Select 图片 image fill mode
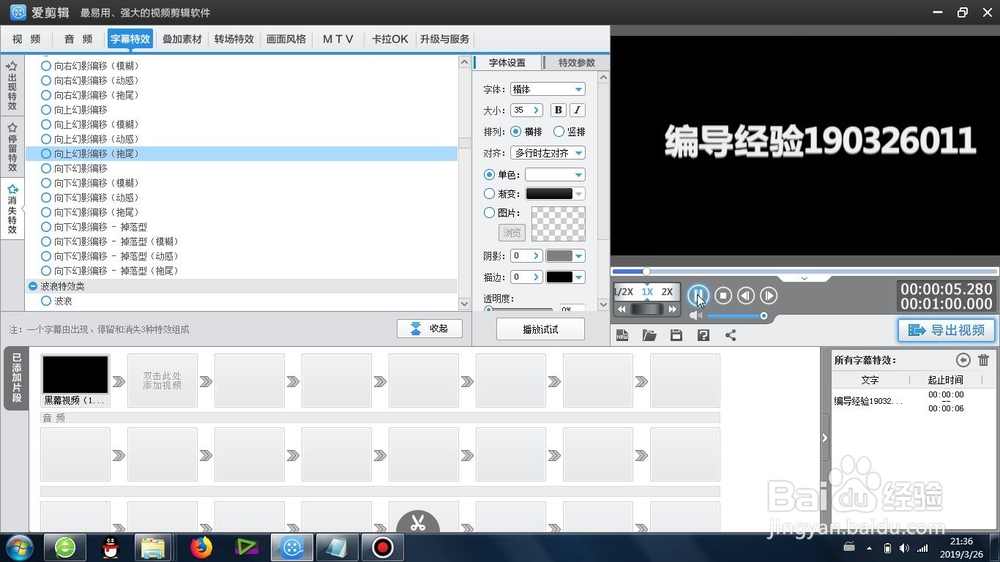 pos(489,212)
